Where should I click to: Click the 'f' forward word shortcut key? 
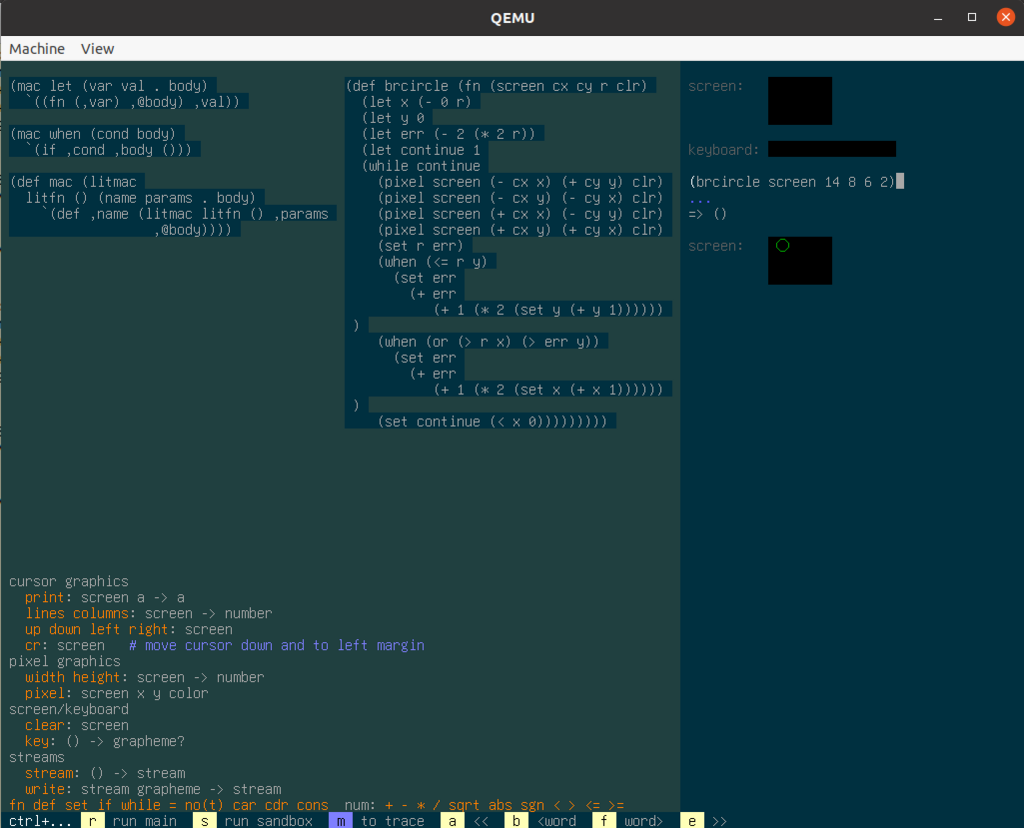click(x=603, y=821)
